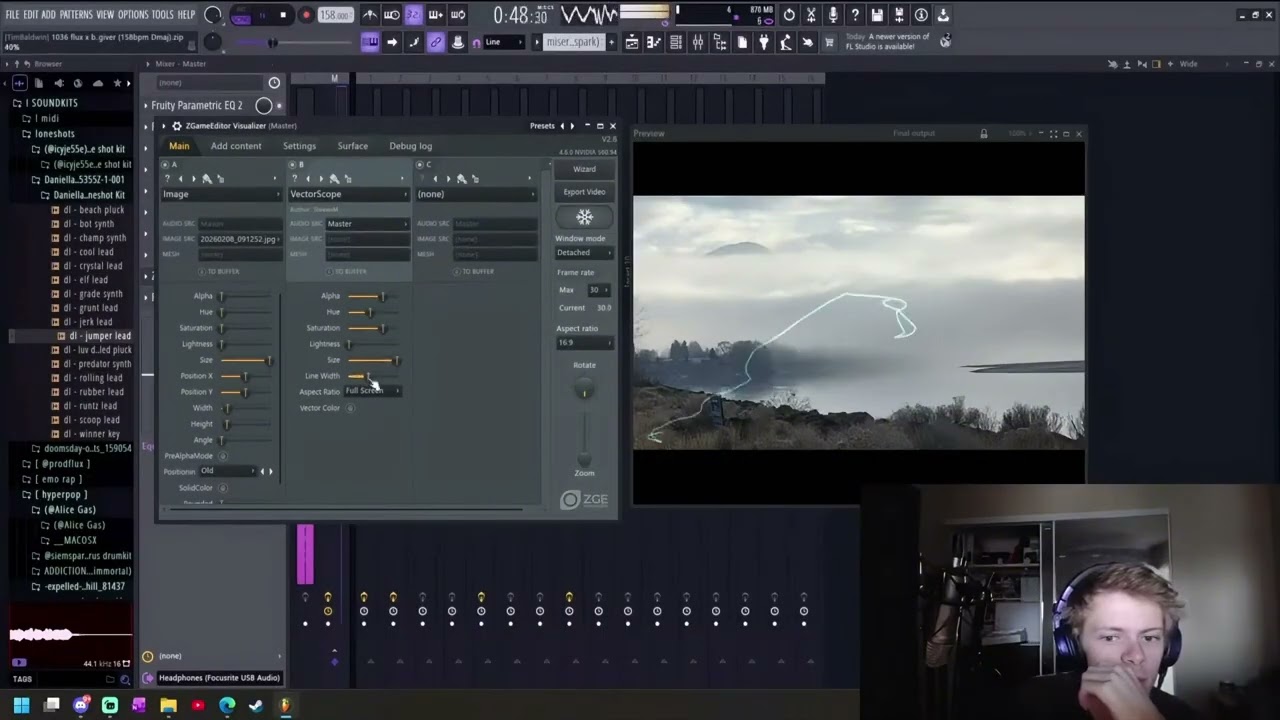Switch to the Settings tab
This screenshot has height=720, width=1280.
299,146
